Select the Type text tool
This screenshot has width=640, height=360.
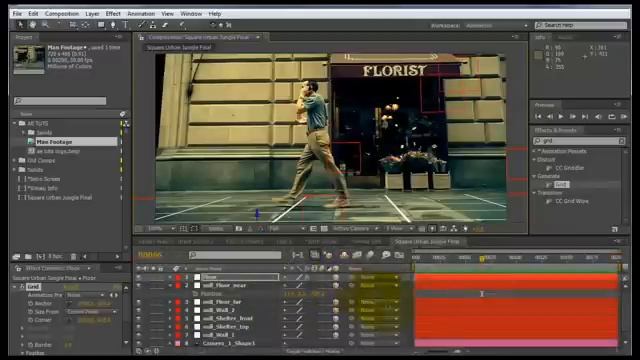tap(125, 25)
